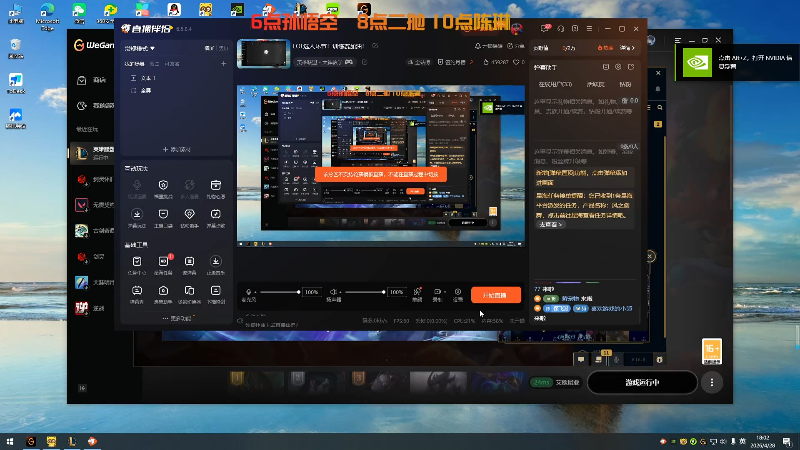Image resolution: width=800 pixels, height=450 pixels.
Task: Select the Valorant game in WeGame sidebar
Action: (94, 205)
